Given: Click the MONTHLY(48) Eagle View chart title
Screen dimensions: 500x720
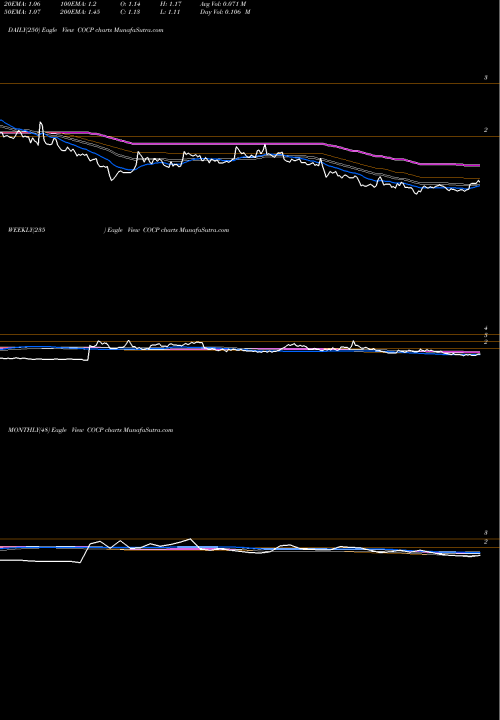Looking at the screenshot, I should click(90, 430).
